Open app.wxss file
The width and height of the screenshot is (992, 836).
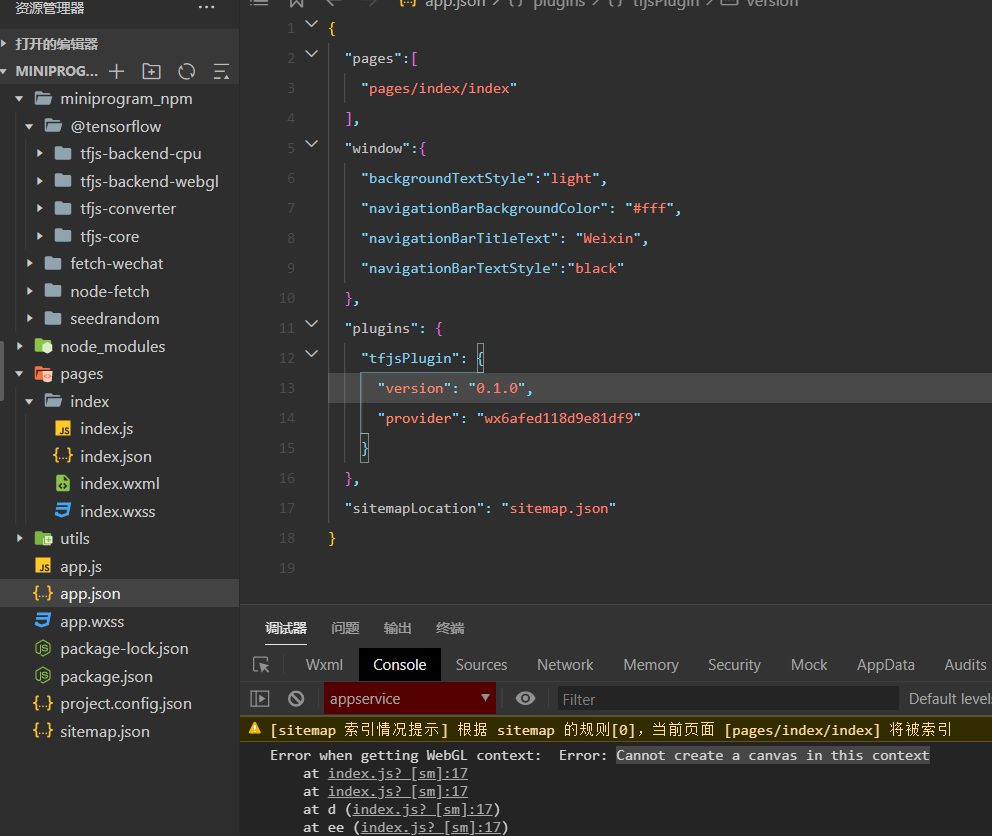[92, 621]
